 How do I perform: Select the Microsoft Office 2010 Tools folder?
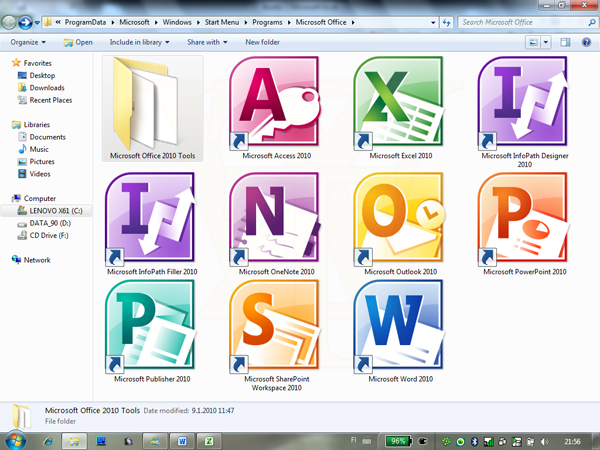tap(152, 108)
